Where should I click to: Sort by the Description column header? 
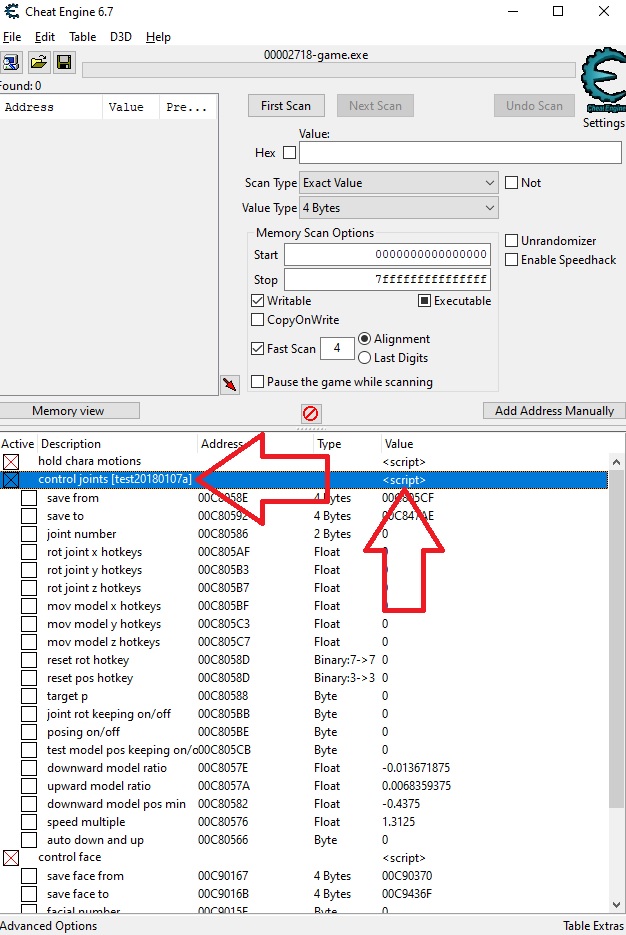pos(117,444)
